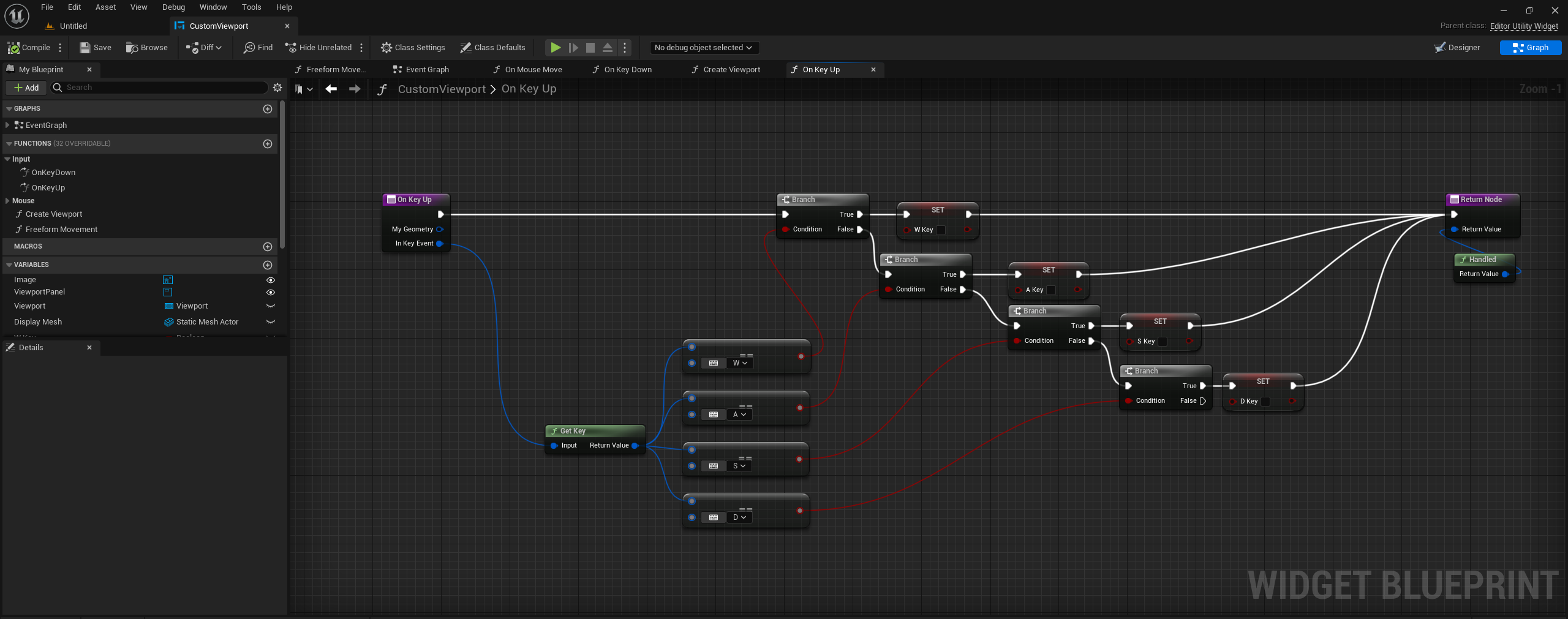Collapse the VARIABLES section
This screenshot has height=619, width=1568.
[9, 265]
